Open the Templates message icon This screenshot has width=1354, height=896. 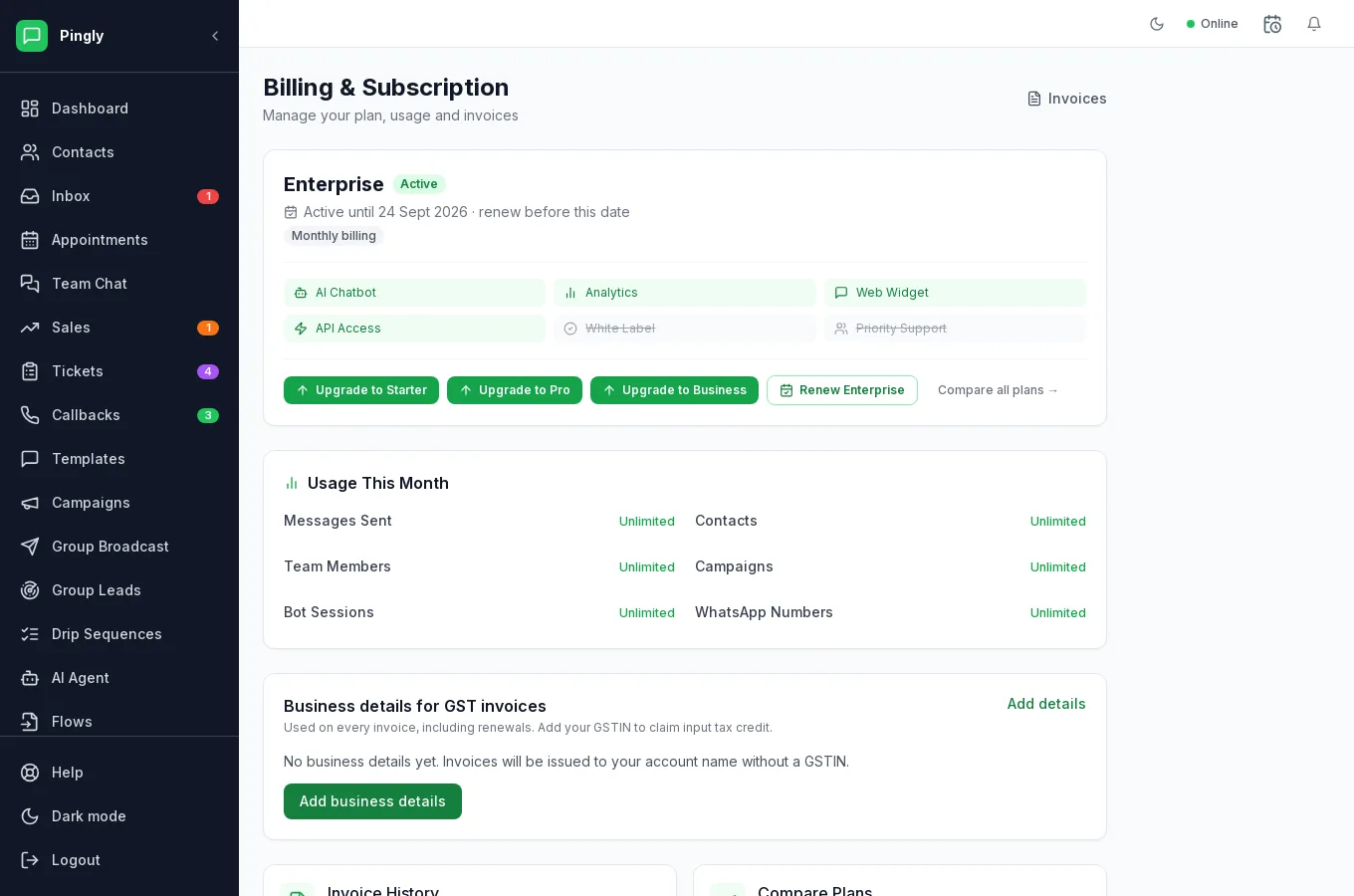tap(30, 459)
